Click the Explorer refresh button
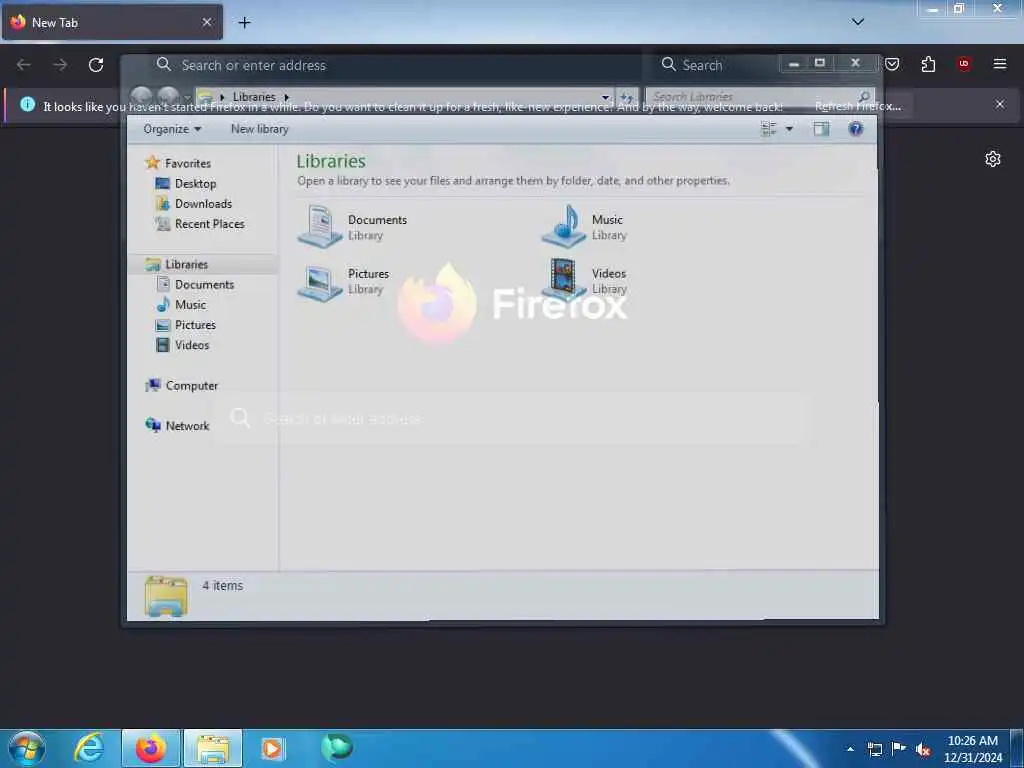Screen dimensions: 1024x768 626,97
